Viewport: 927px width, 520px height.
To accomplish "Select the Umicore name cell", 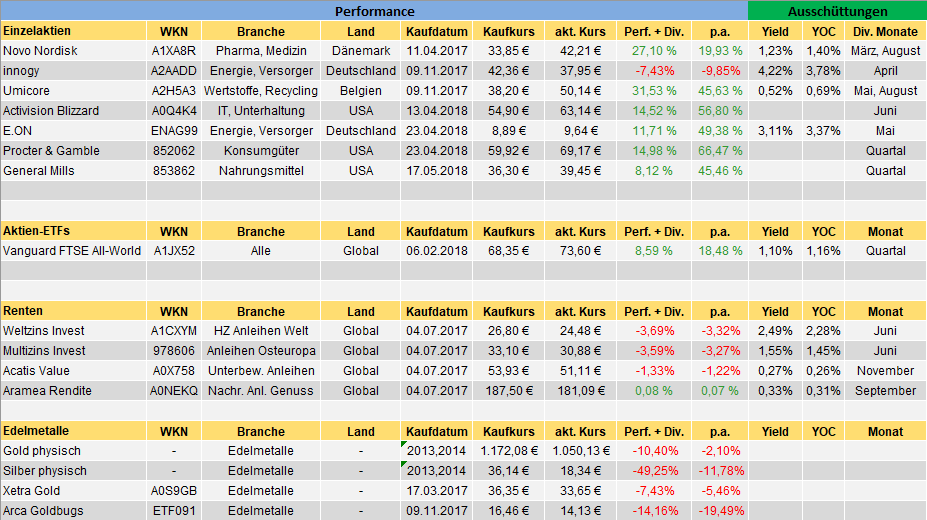I will 74,91.
